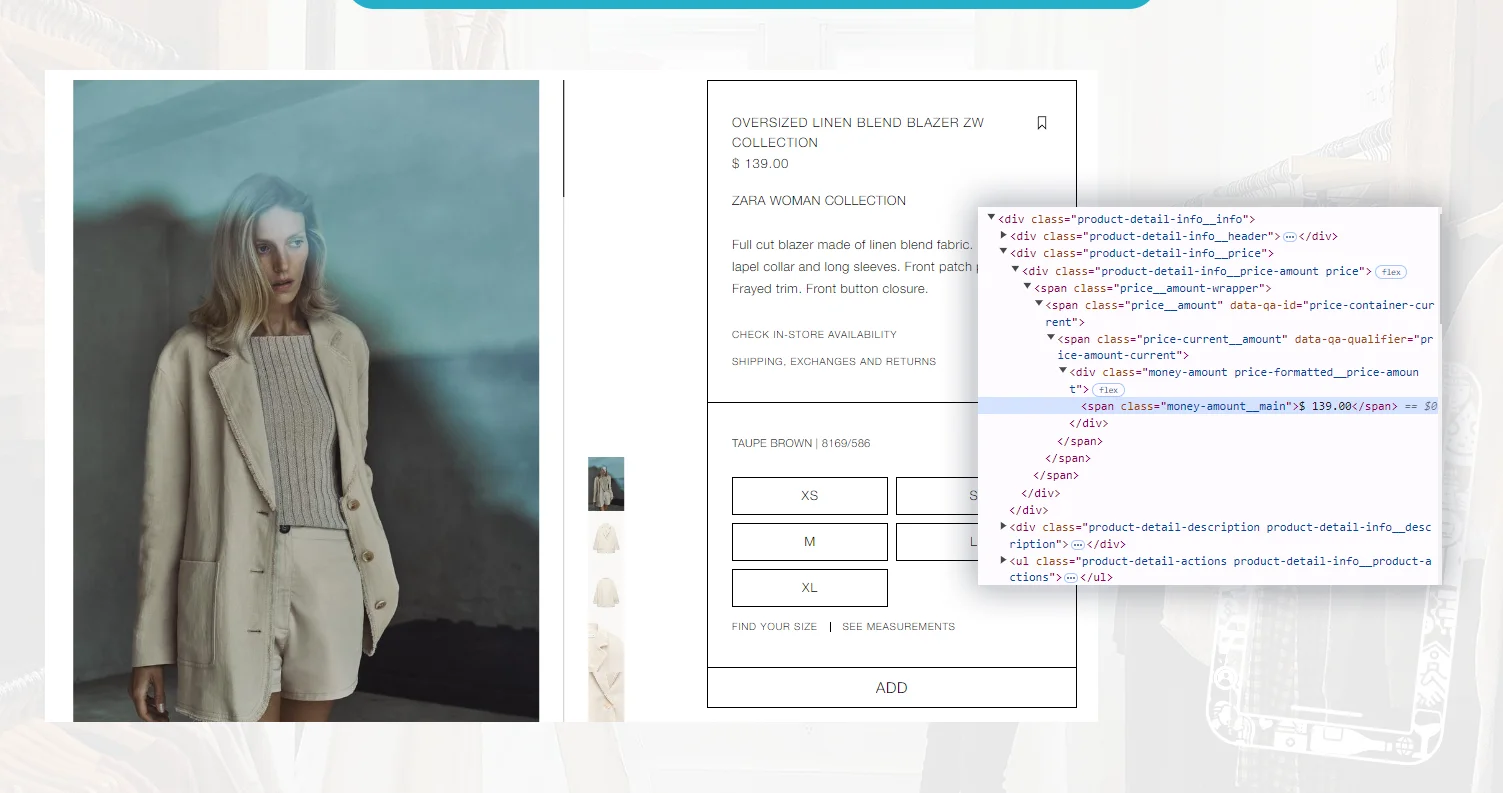1503x793 pixels.
Task: Select size XL
Action: [809, 587]
